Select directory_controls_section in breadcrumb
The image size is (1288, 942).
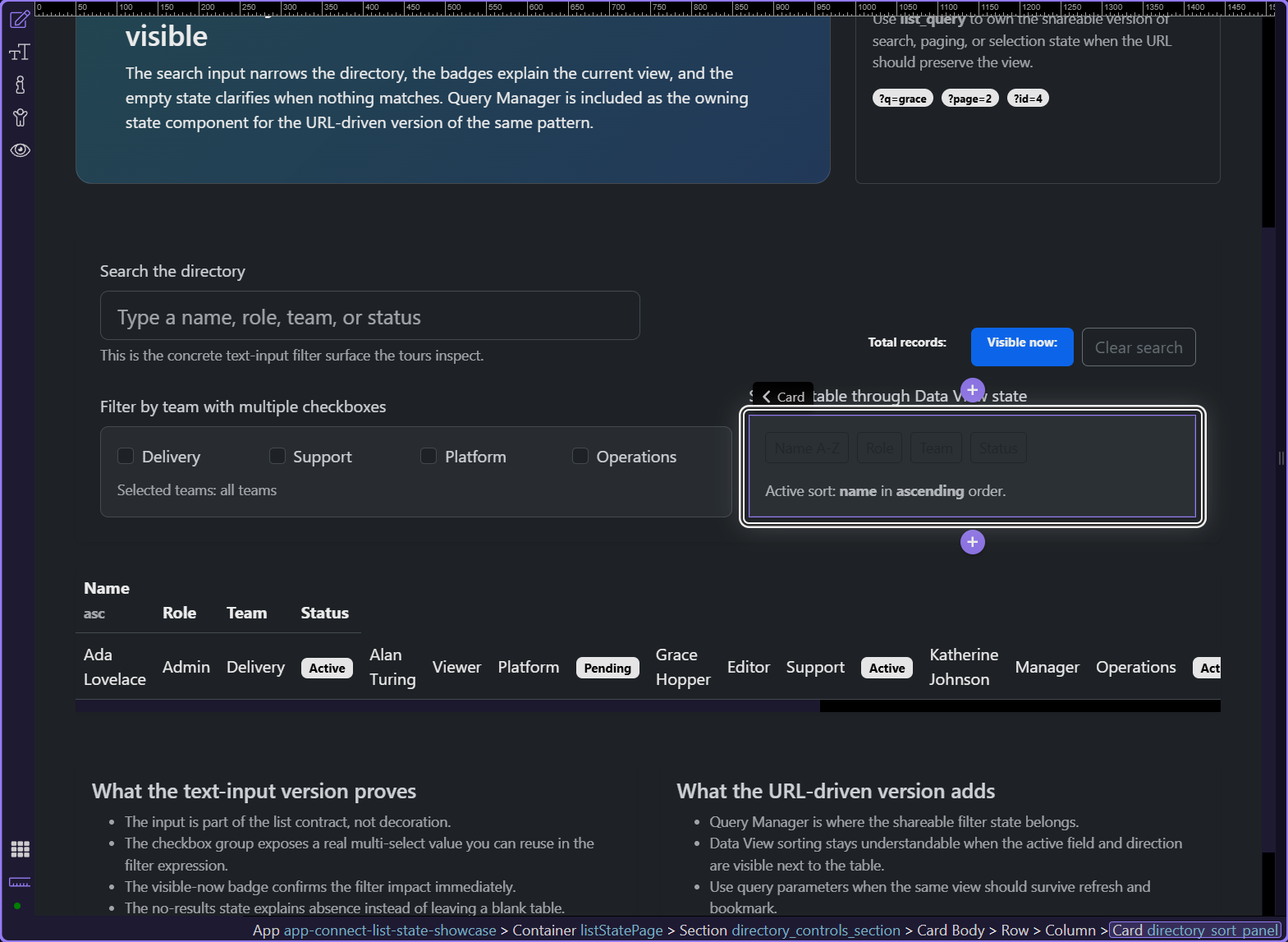pyautogui.click(x=816, y=931)
